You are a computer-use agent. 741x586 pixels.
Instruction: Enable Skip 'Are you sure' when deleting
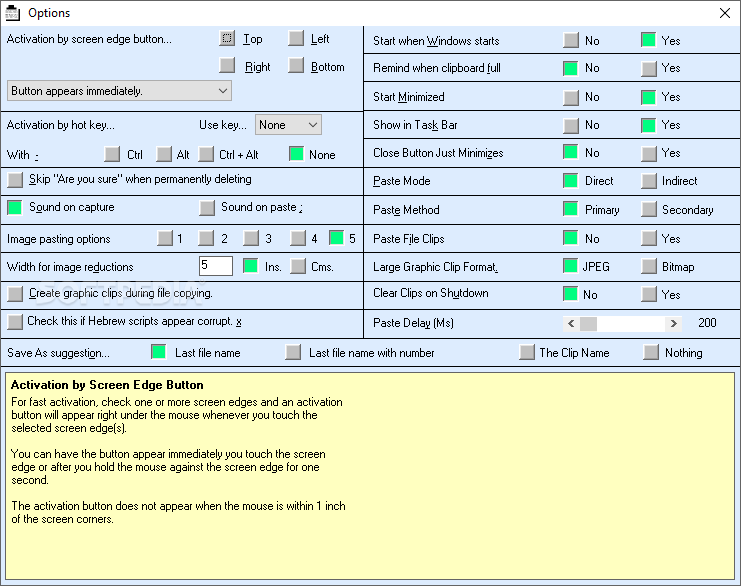point(15,179)
